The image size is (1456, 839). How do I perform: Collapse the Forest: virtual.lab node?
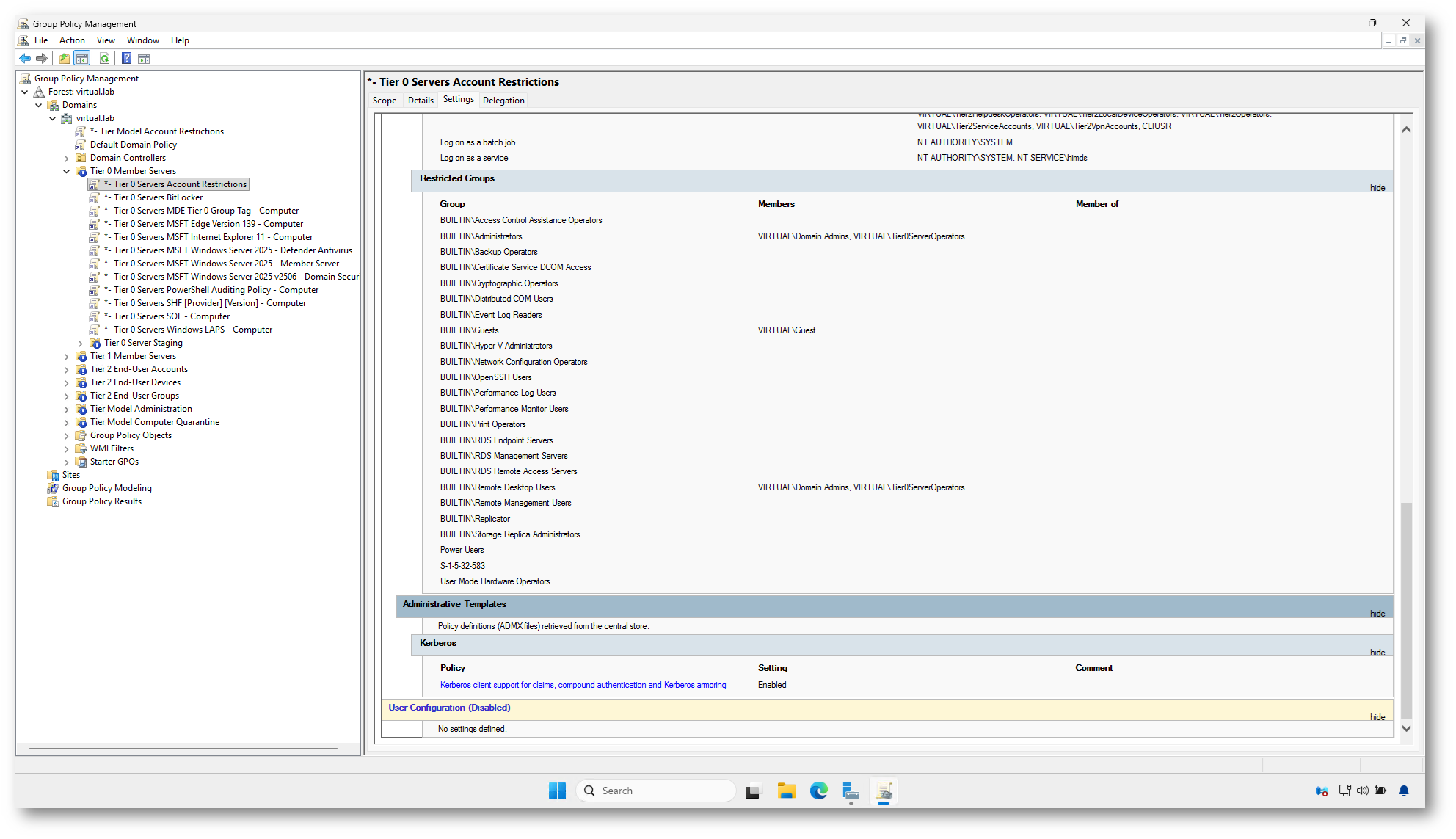tap(25, 92)
